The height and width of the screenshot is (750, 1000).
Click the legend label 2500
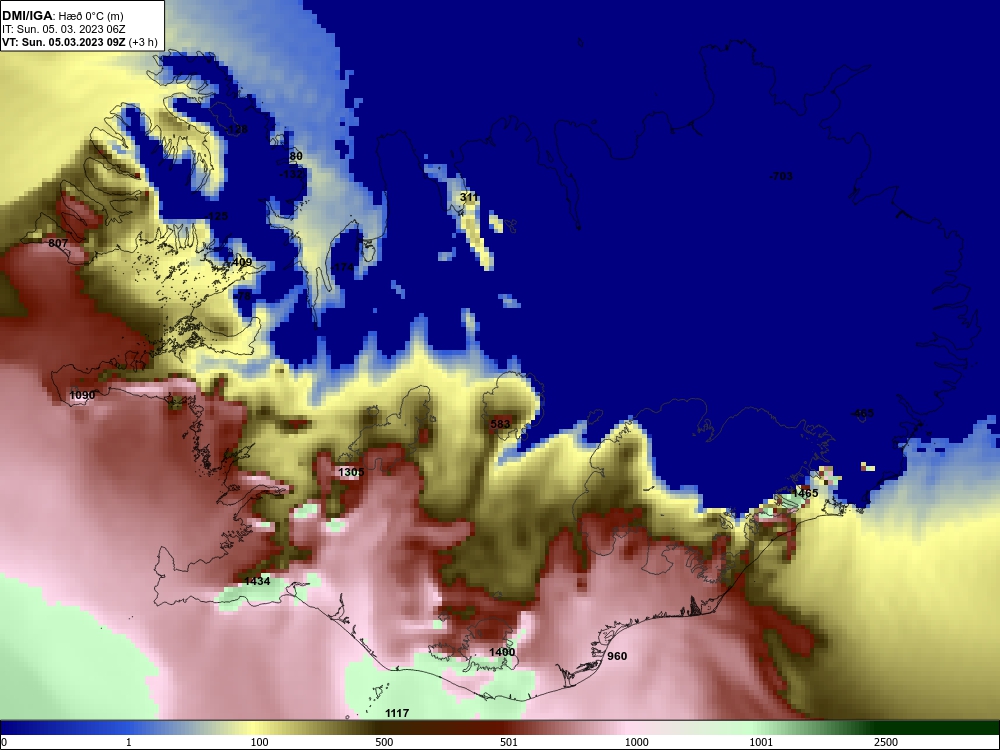click(x=886, y=742)
